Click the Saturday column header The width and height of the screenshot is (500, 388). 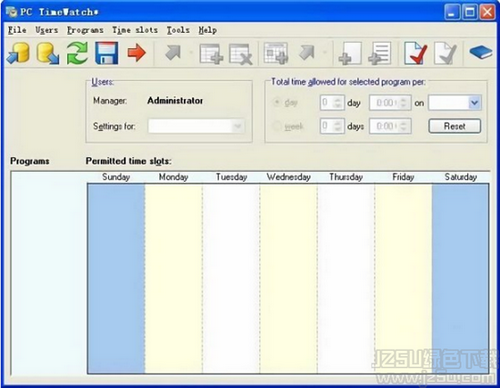(461, 177)
